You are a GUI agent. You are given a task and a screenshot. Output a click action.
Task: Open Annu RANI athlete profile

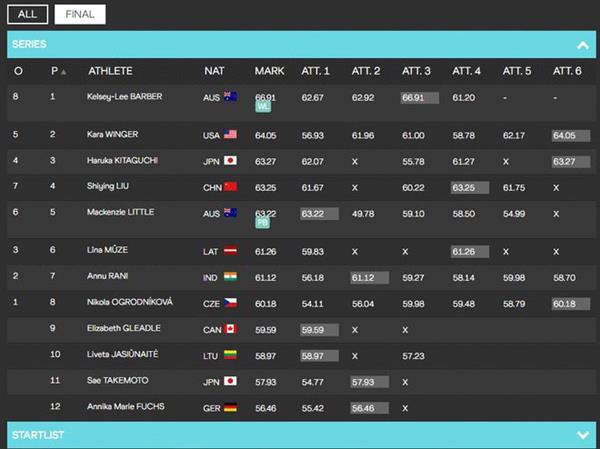coord(107,276)
